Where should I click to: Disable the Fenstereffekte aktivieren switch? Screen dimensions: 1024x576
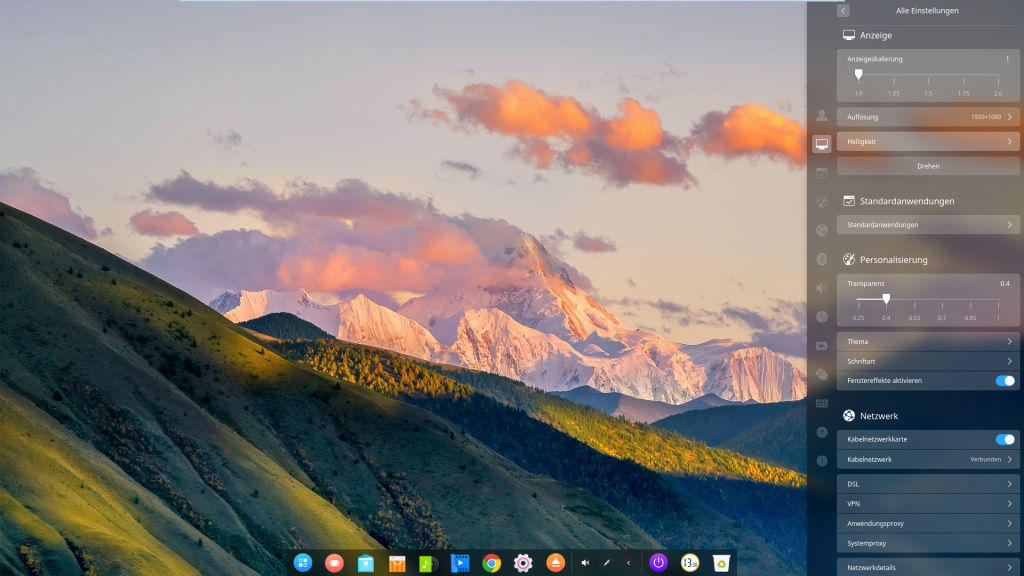[x=1004, y=381]
